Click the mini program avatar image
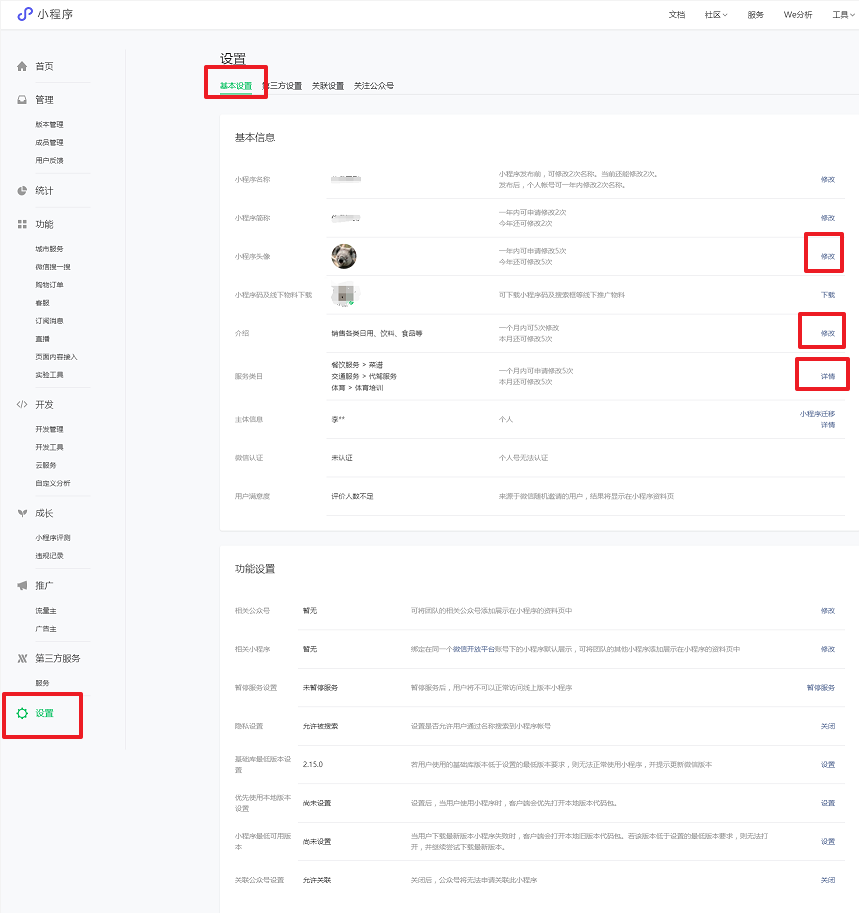The width and height of the screenshot is (859, 913). (x=344, y=256)
